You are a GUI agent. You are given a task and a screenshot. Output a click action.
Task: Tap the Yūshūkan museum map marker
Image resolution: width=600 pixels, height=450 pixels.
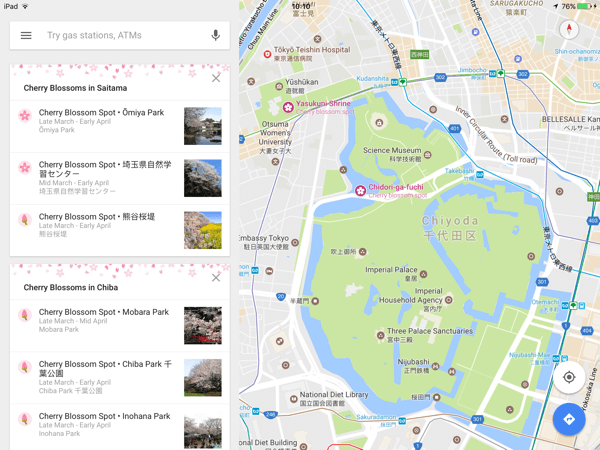[279, 86]
